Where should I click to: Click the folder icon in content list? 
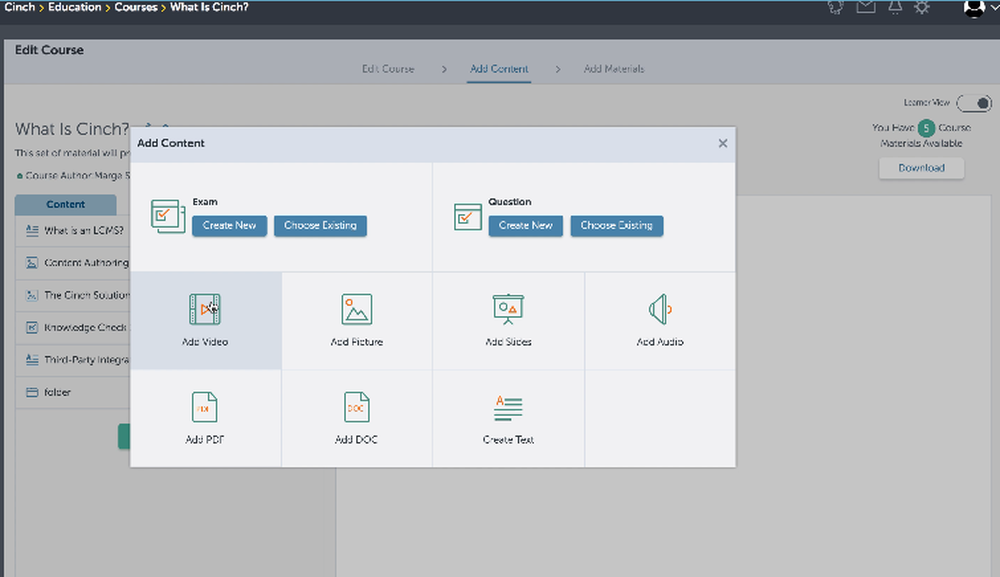pos(32,393)
